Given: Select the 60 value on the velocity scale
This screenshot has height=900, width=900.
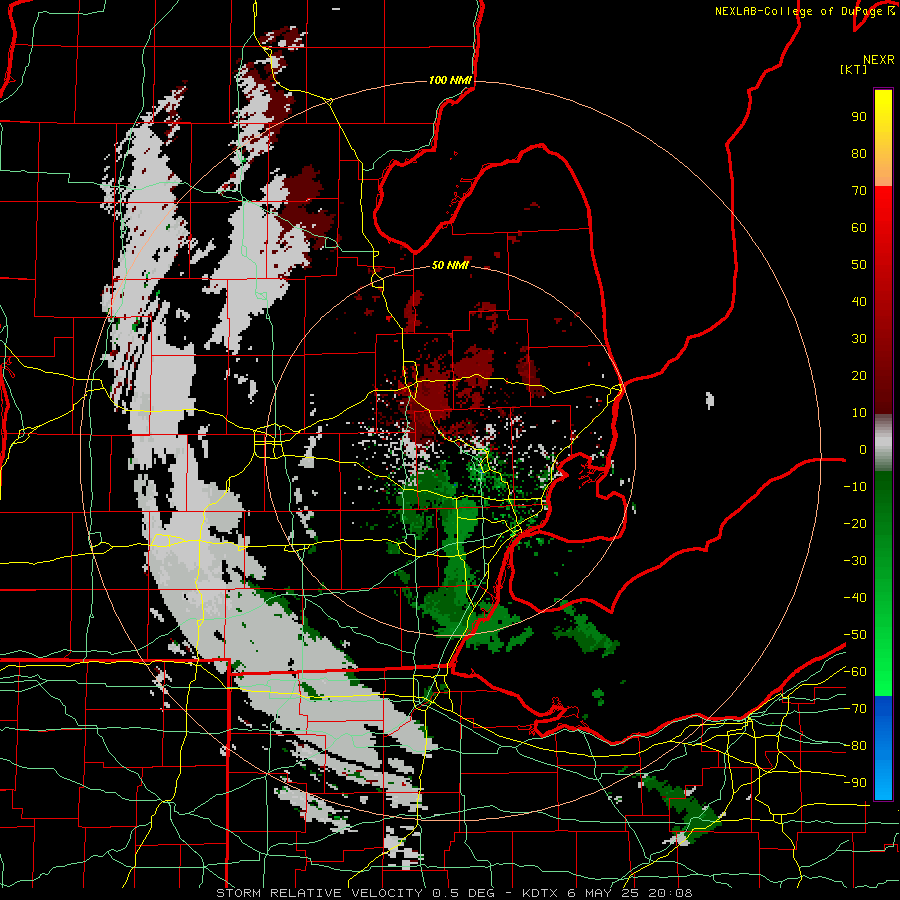Looking at the screenshot, I should point(859,228).
